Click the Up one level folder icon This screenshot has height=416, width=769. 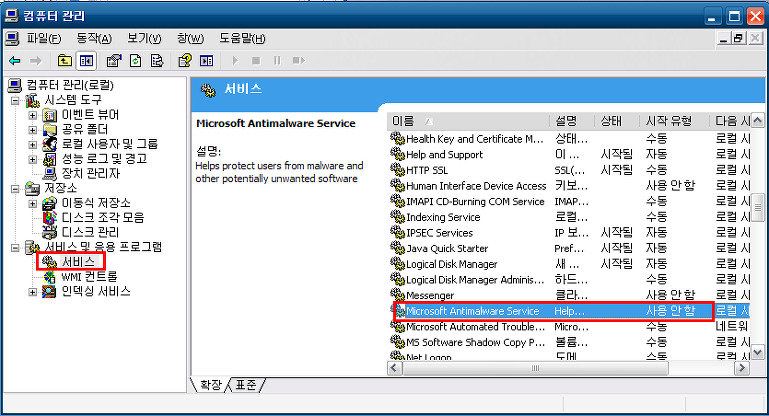click(65, 60)
